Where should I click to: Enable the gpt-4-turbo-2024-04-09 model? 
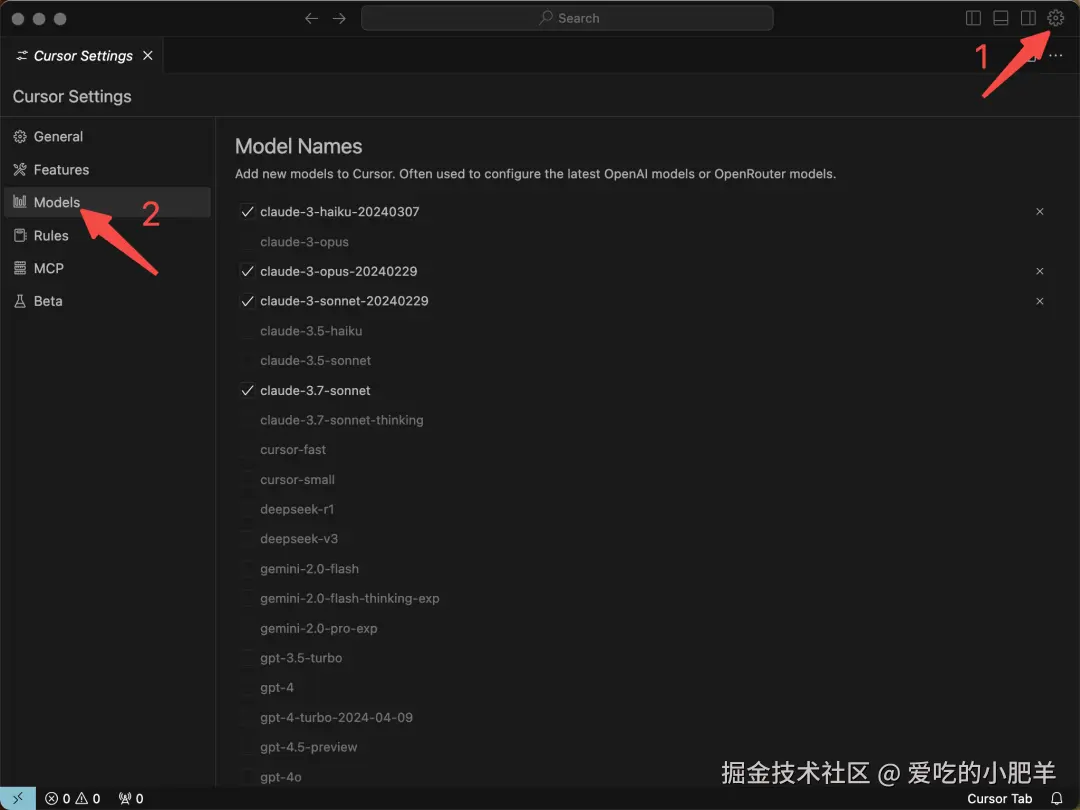247,717
